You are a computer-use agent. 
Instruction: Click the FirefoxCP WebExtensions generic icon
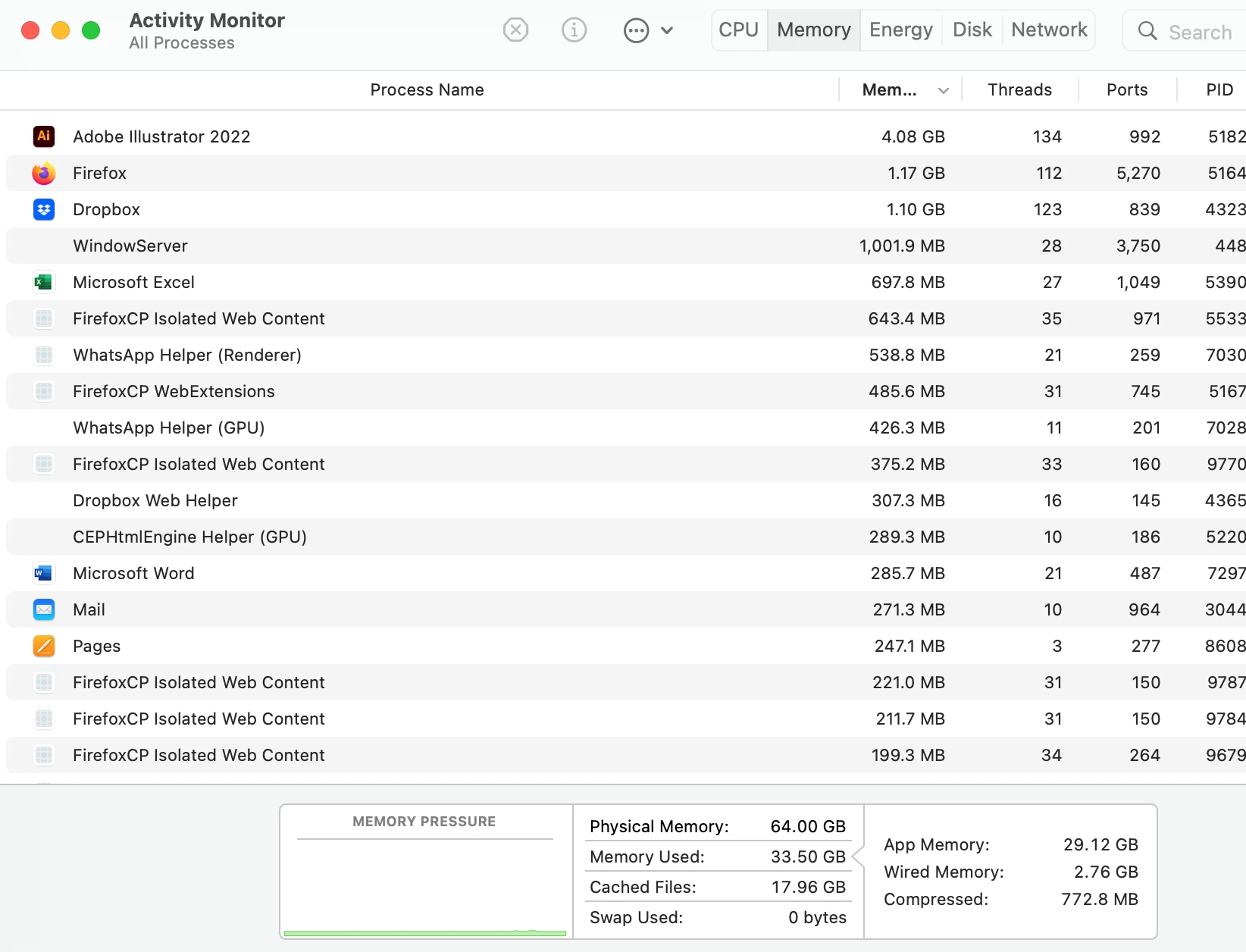click(44, 391)
